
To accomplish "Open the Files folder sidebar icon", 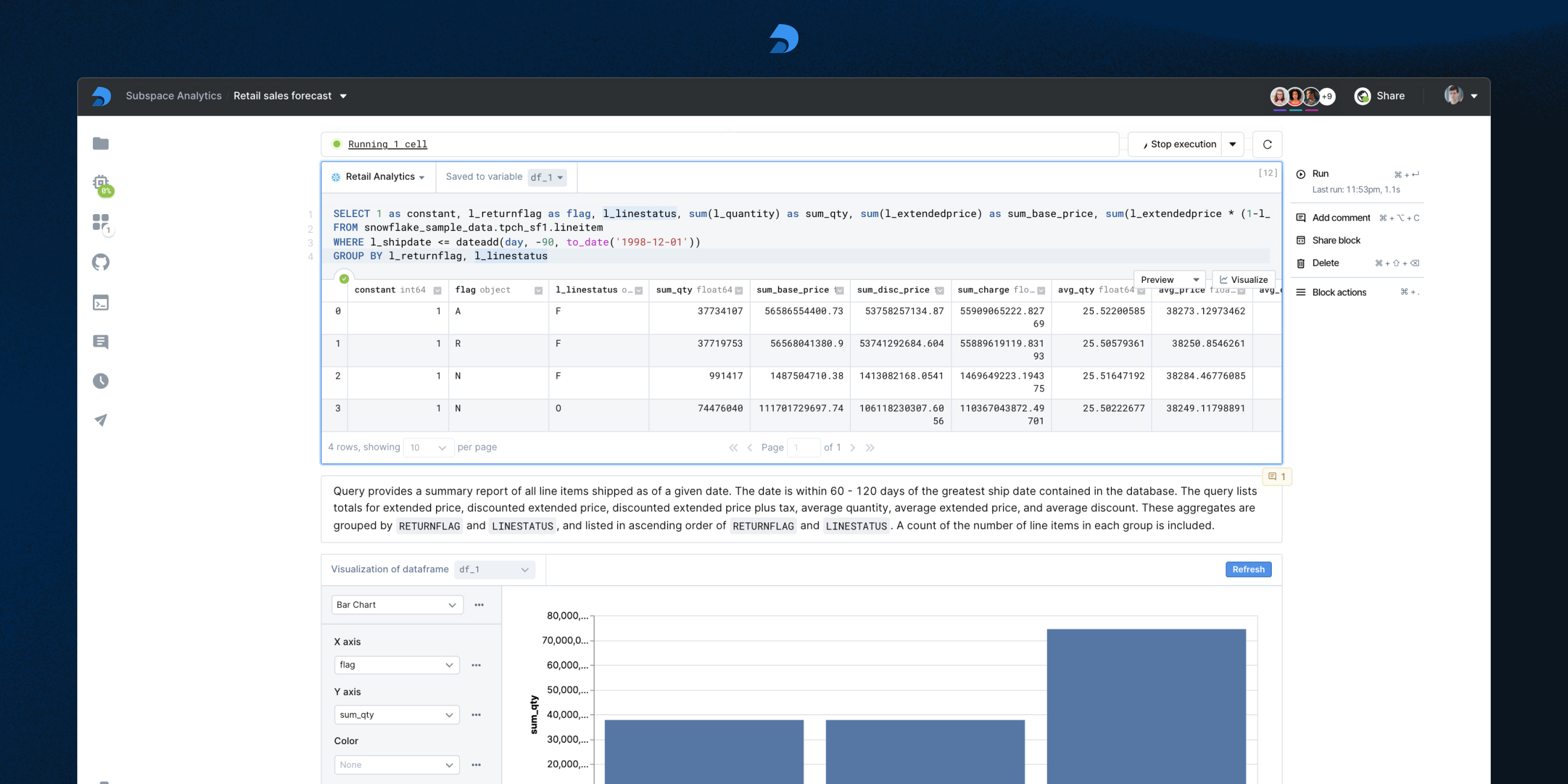I will pos(101,144).
